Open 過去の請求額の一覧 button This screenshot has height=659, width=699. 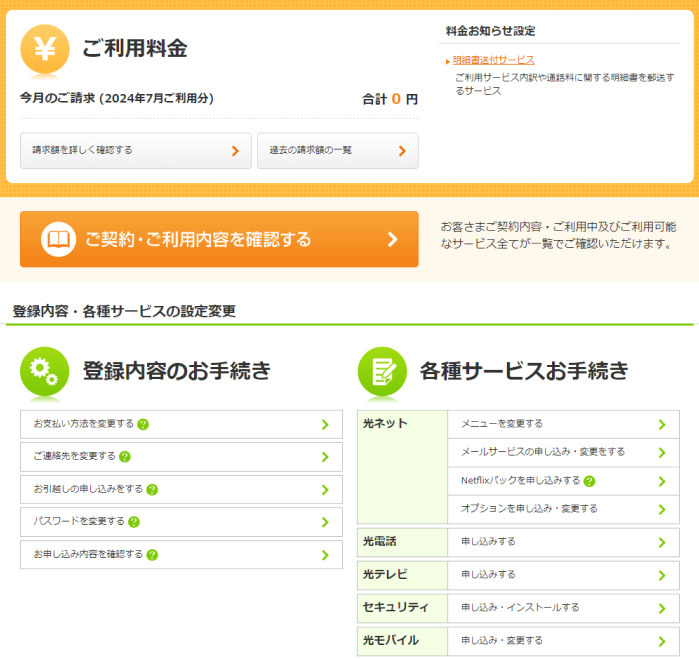click(x=337, y=151)
